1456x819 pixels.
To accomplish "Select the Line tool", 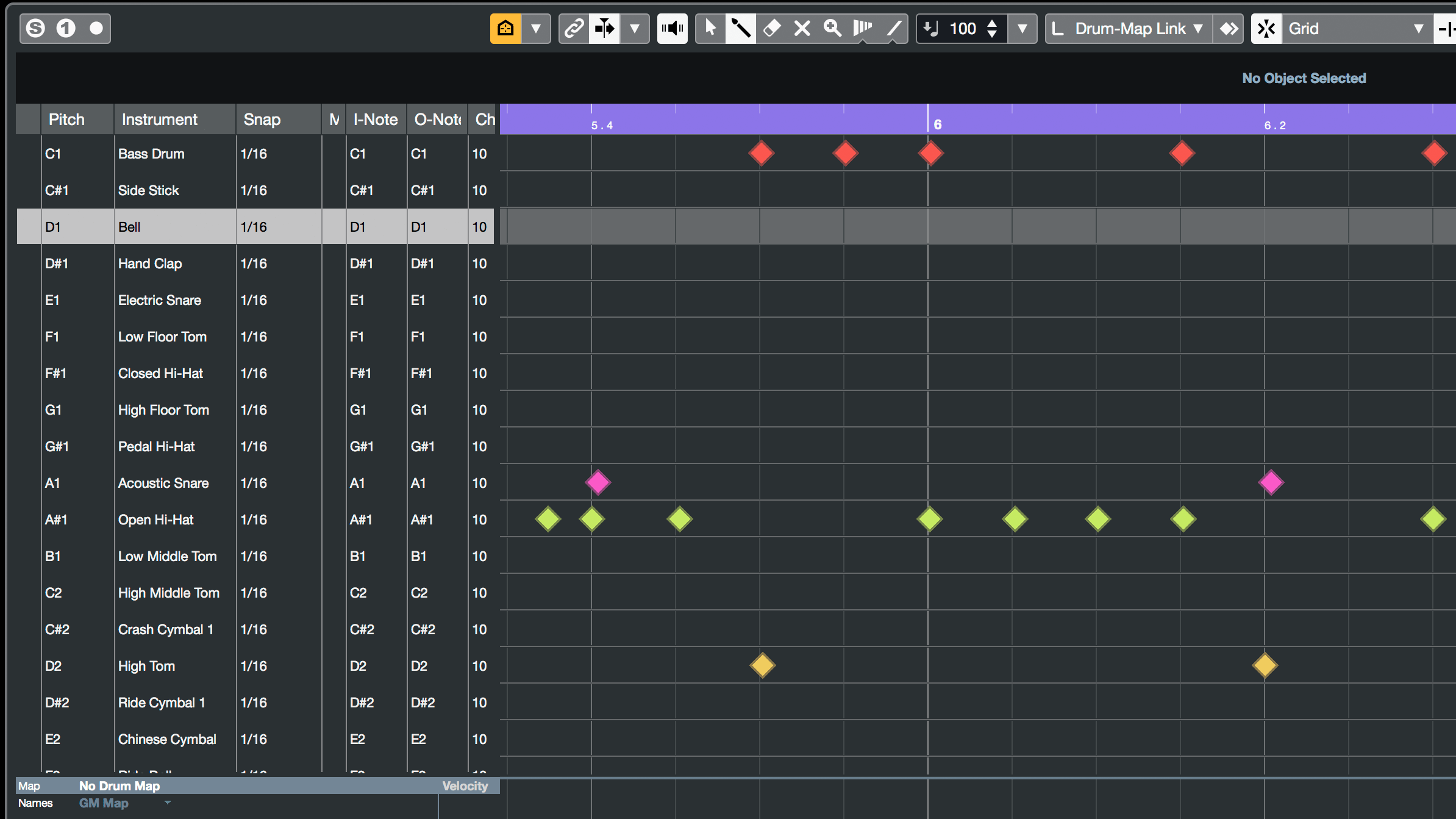I will pos(893,28).
